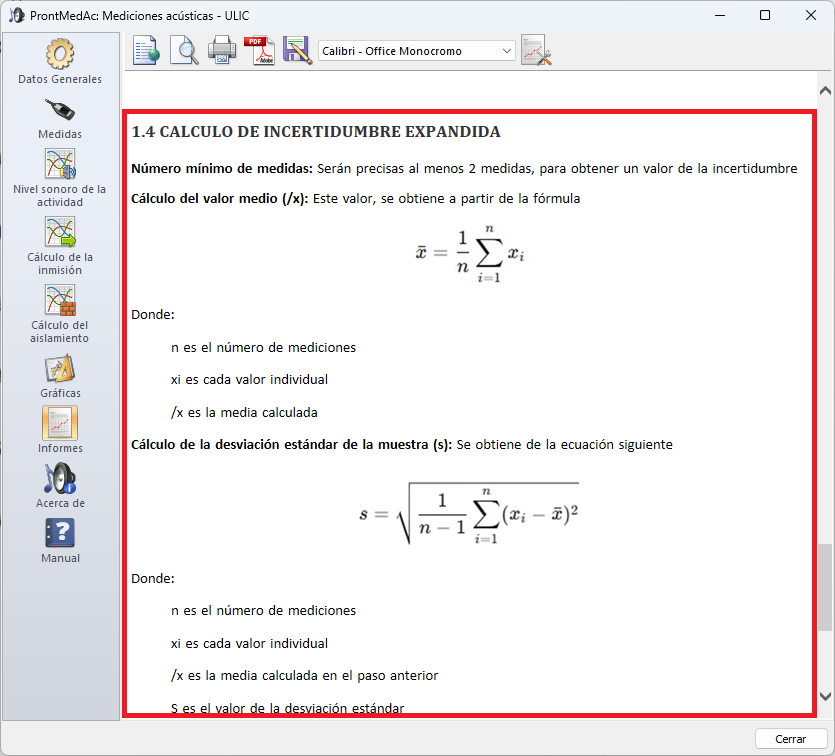This screenshot has width=835, height=756.
Task: Open the Calibri font dropdown
Action: 503,50
